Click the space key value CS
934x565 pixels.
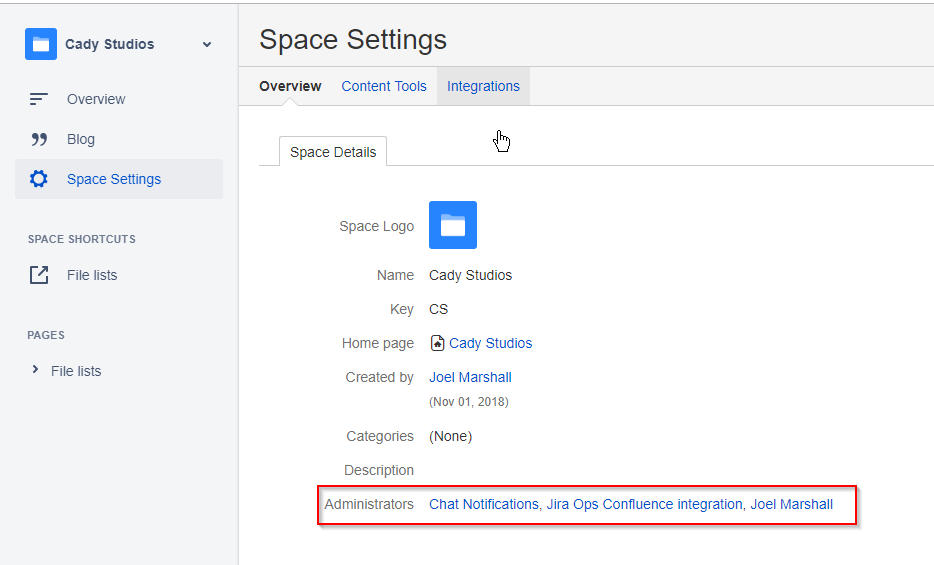click(438, 309)
